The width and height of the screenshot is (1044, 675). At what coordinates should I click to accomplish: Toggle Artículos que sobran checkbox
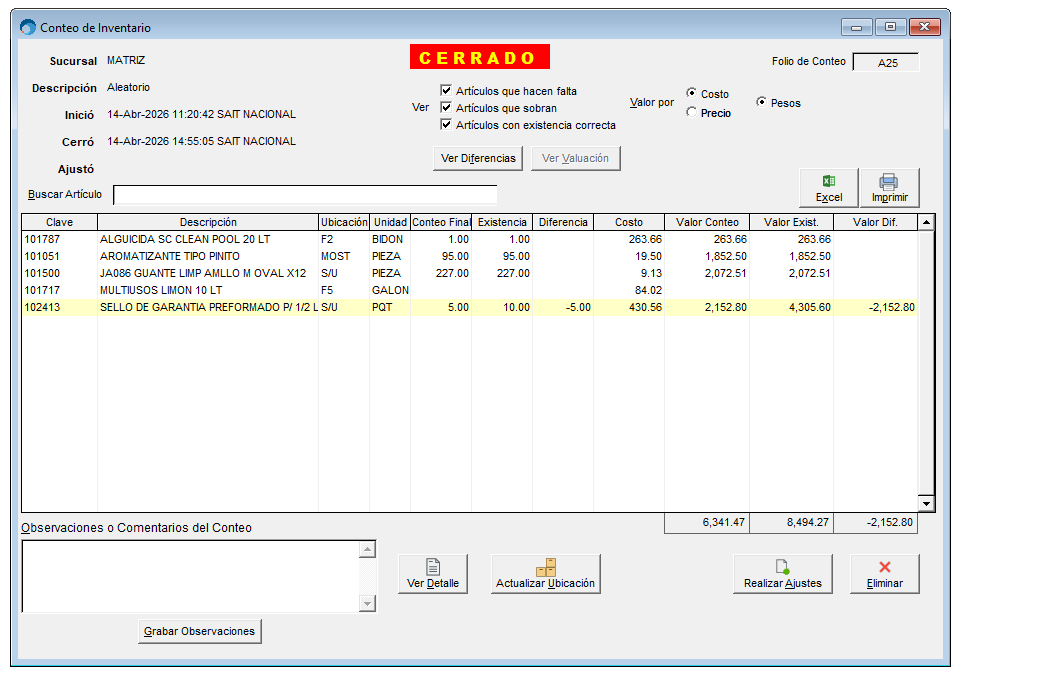point(446,108)
